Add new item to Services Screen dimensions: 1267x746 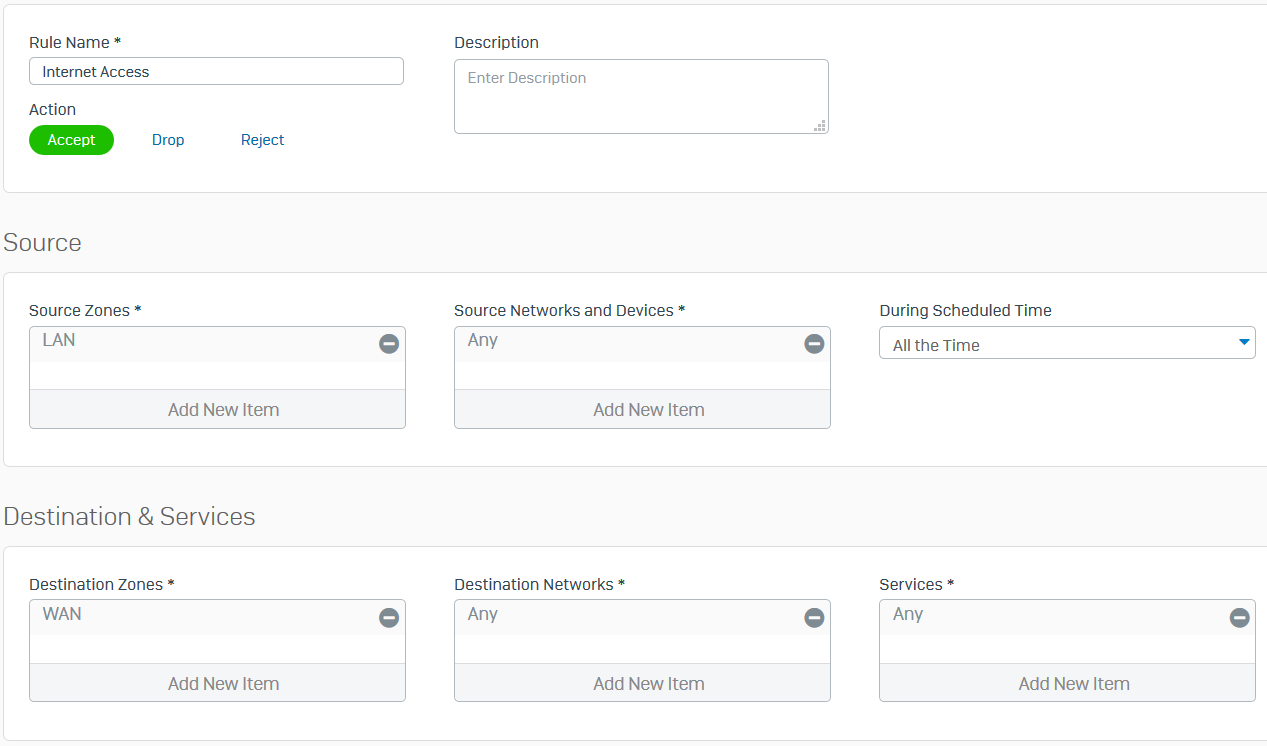(x=1073, y=683)
